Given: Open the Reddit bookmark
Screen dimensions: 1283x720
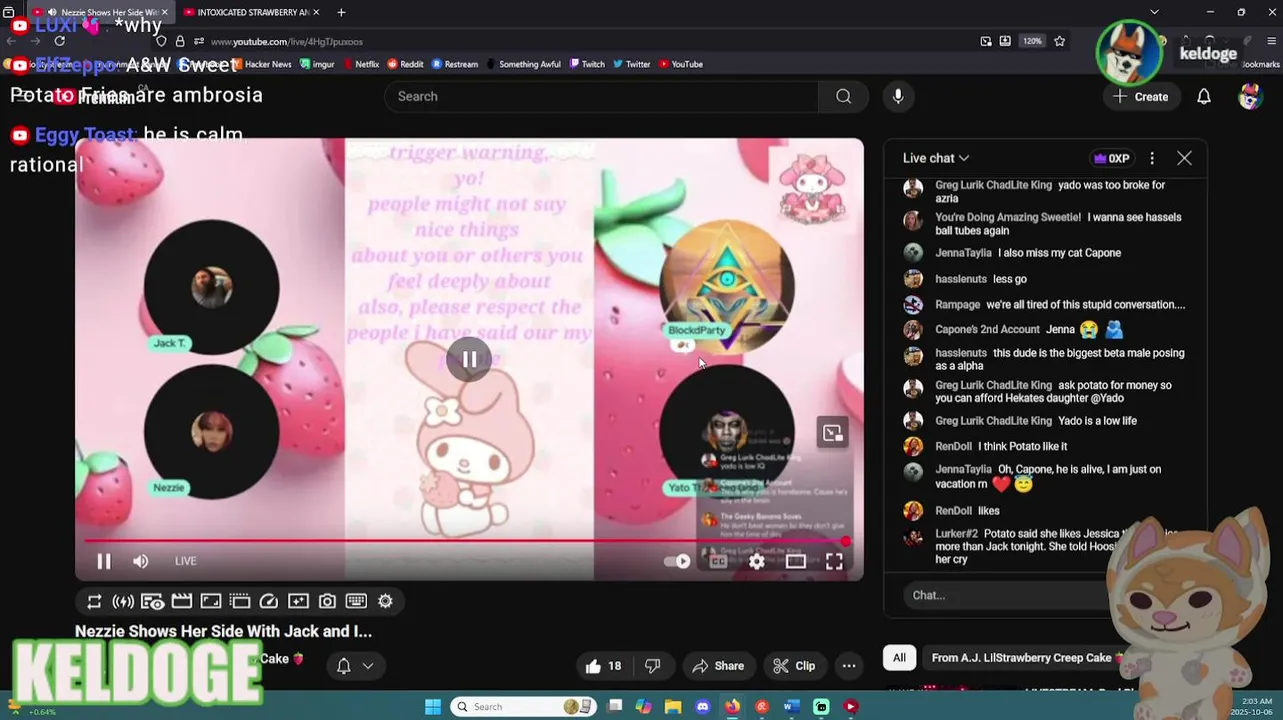Looking at the screenshot, I should coord(405,64).
